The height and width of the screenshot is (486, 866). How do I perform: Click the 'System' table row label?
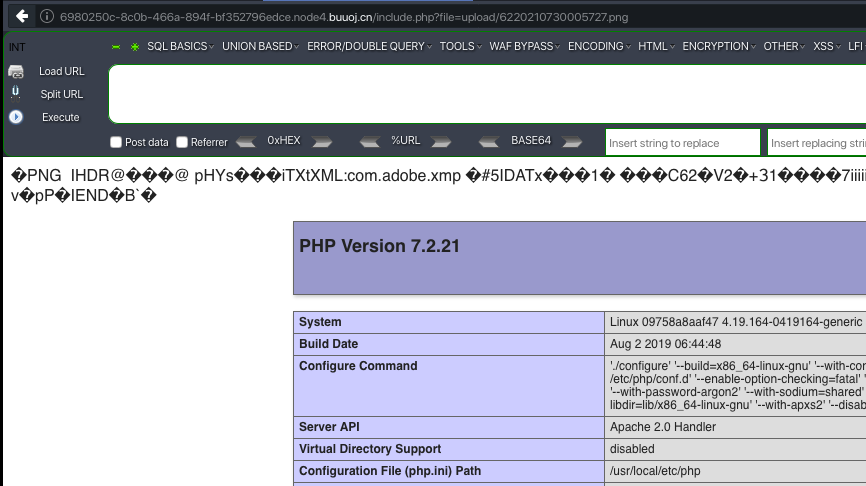[320, 321]
